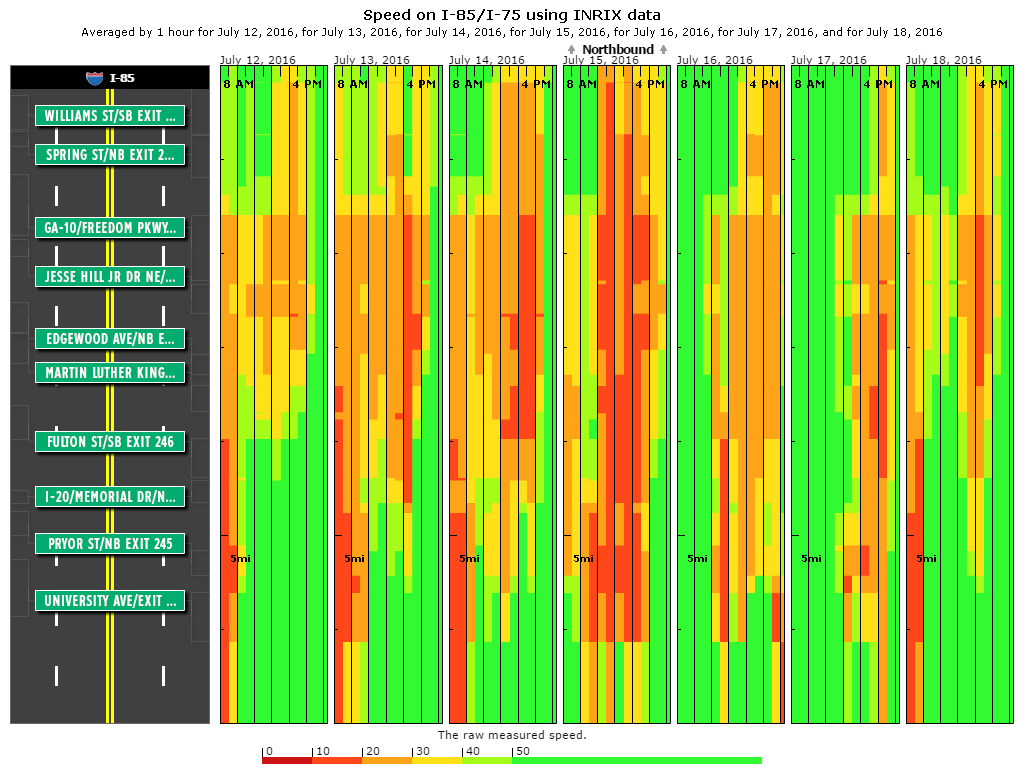Click the red-orange 10–20 legend segment
The height and width of the screenshot is (768, 1024).
[337, 760]
